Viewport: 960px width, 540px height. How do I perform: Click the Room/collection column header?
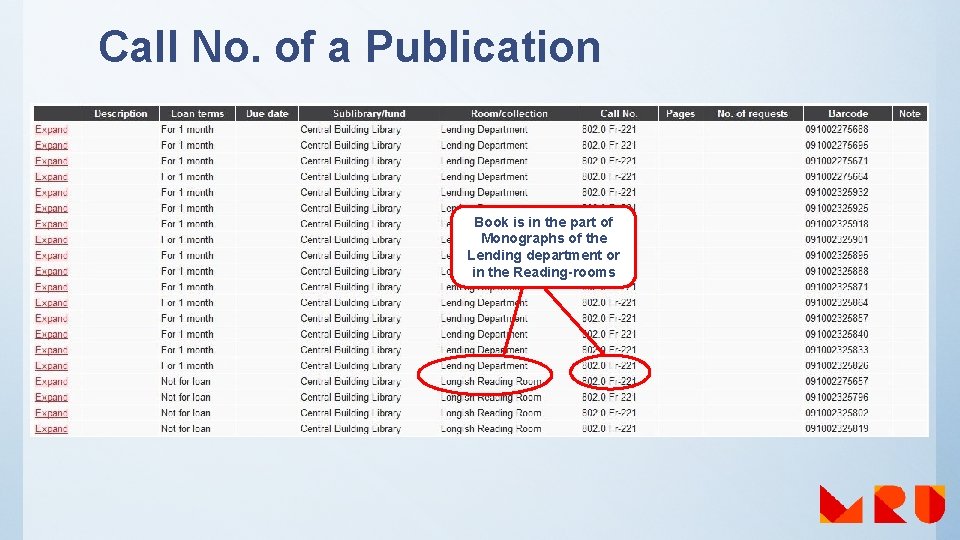(509, 114)
